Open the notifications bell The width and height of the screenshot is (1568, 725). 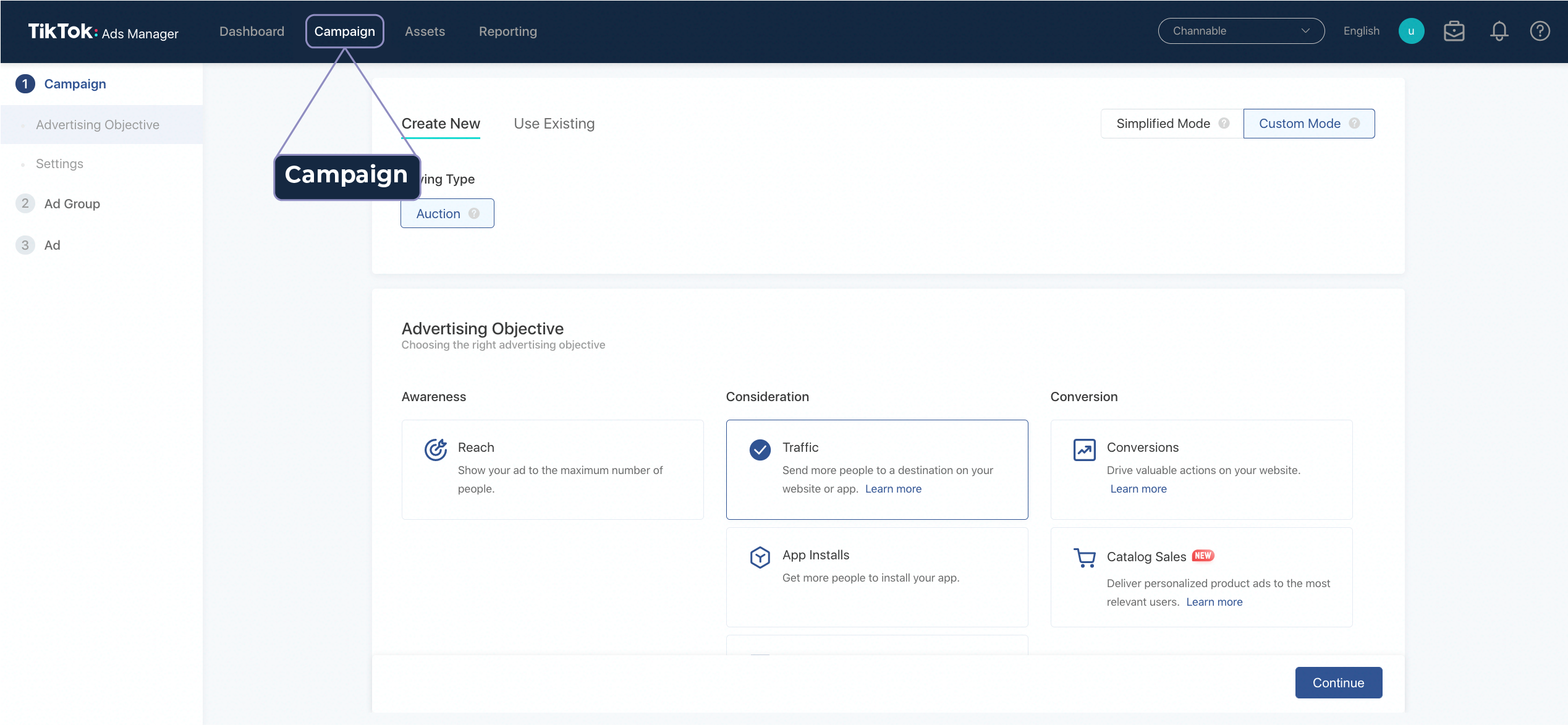pos(1499,31)
